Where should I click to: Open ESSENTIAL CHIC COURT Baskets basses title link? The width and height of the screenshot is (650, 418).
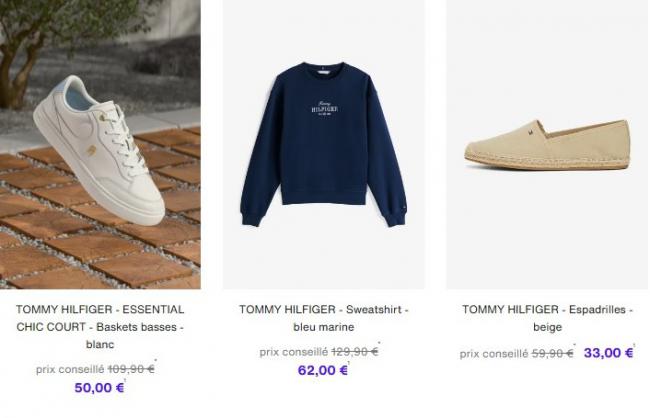point(100,327)
